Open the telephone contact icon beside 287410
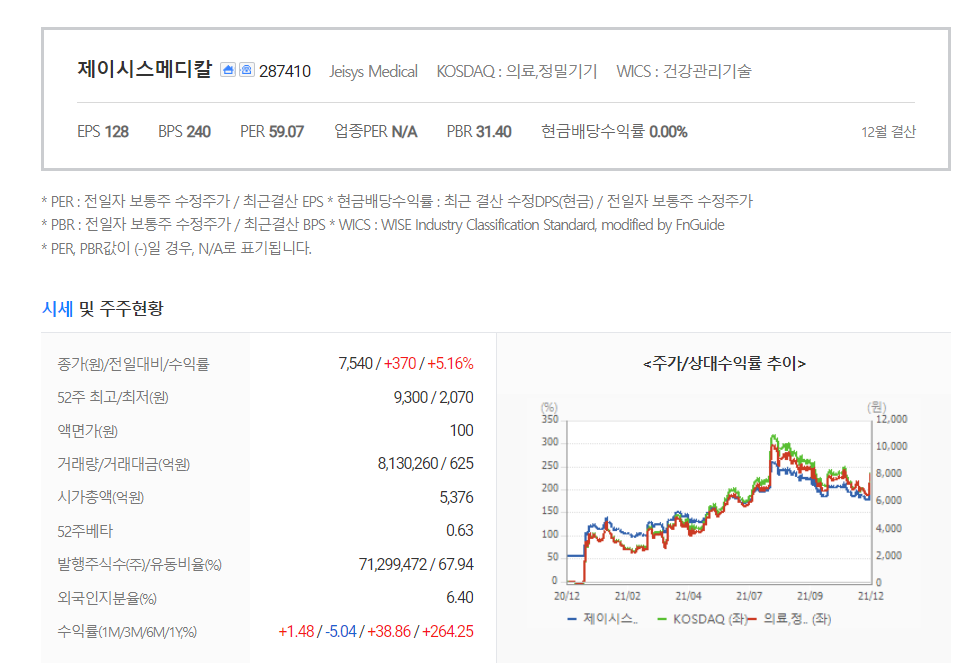The height and width of the screenshot is (663, 968). pyautogui.click(x=246, y=70)
